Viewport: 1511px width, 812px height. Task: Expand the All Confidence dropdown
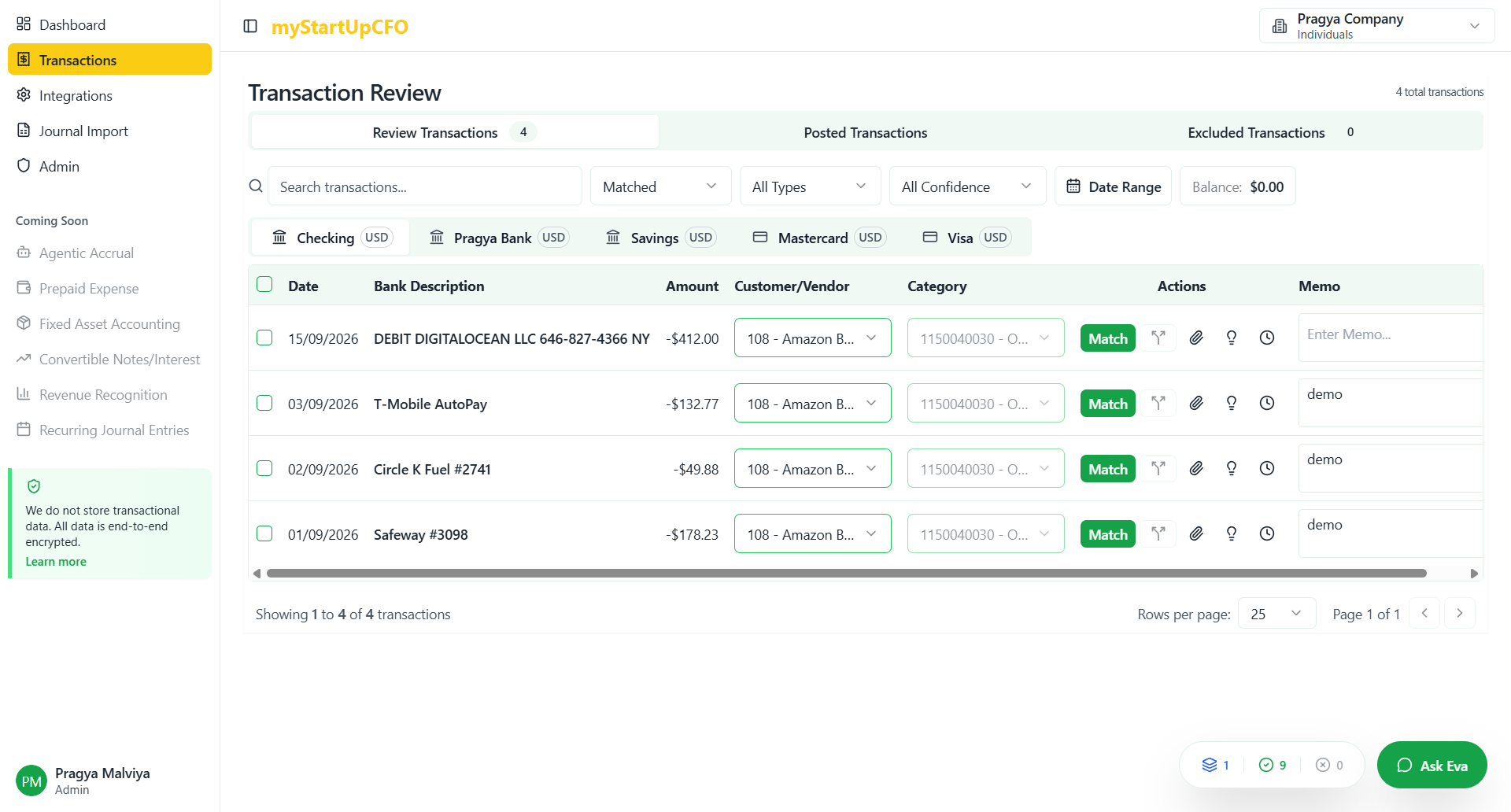click(966, 186)
